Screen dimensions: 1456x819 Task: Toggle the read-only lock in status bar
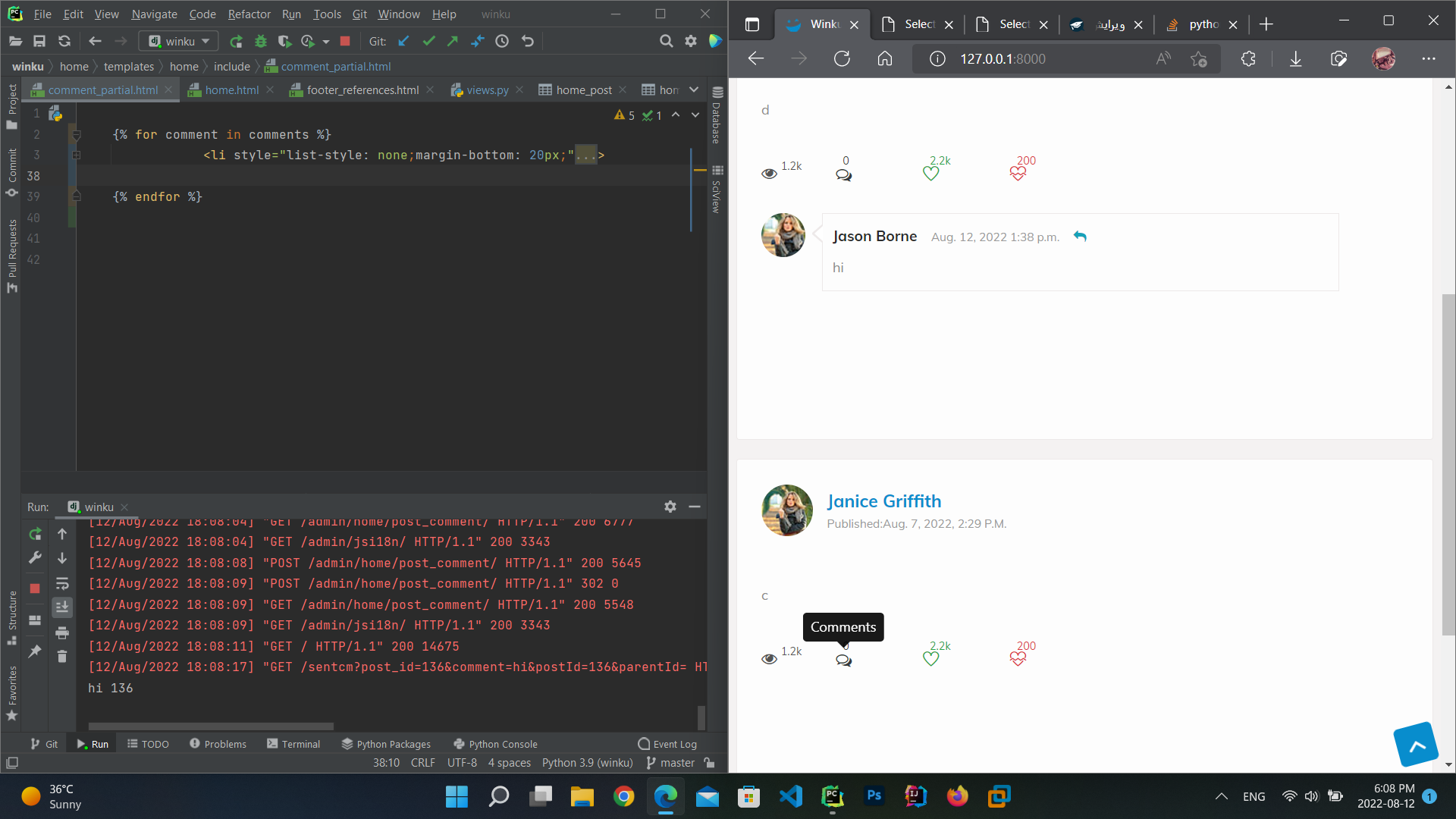pyautogui.click(x=709, y=763)
